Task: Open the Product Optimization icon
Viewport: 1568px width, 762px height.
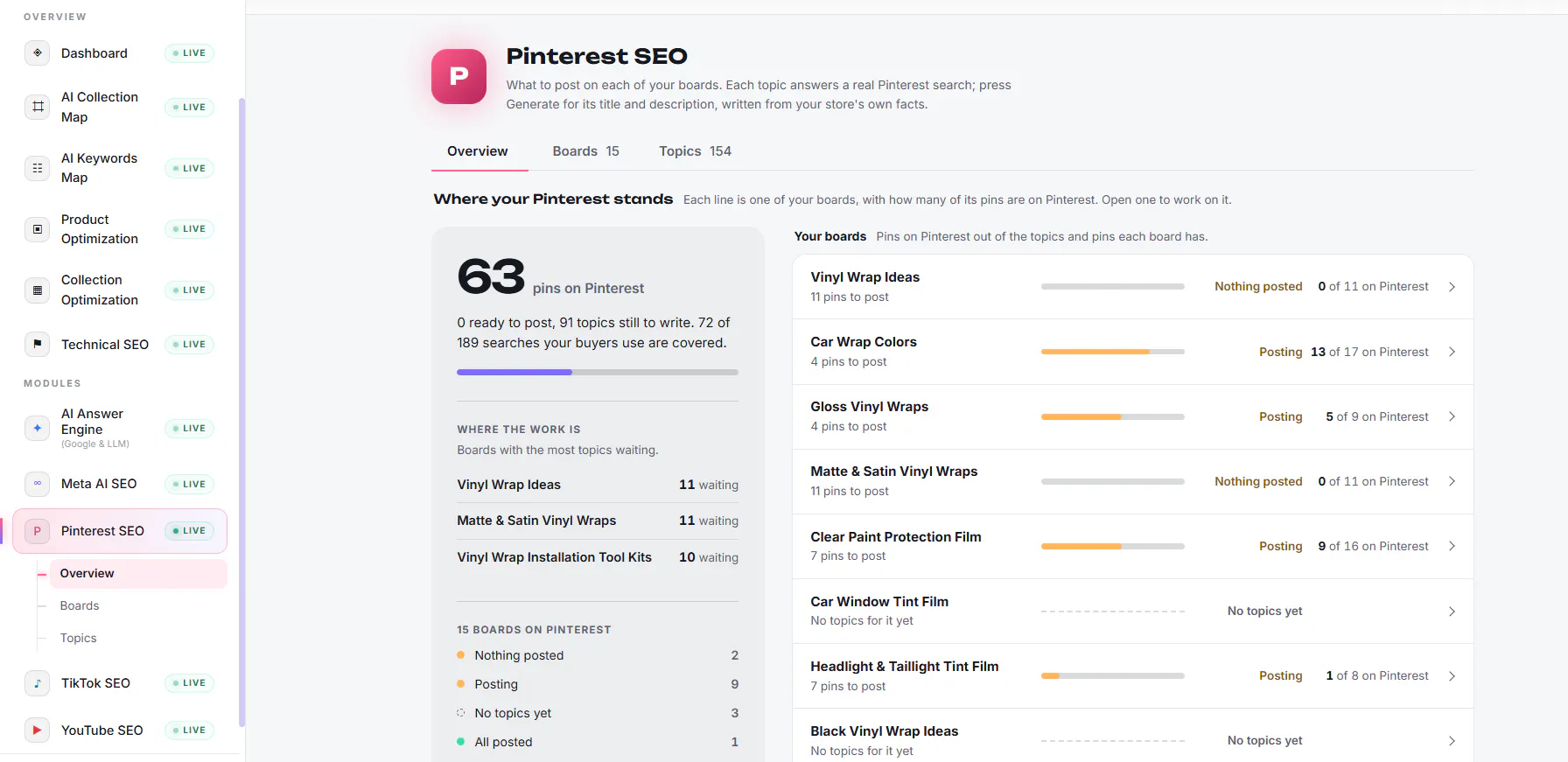Action: pos(37,229)
